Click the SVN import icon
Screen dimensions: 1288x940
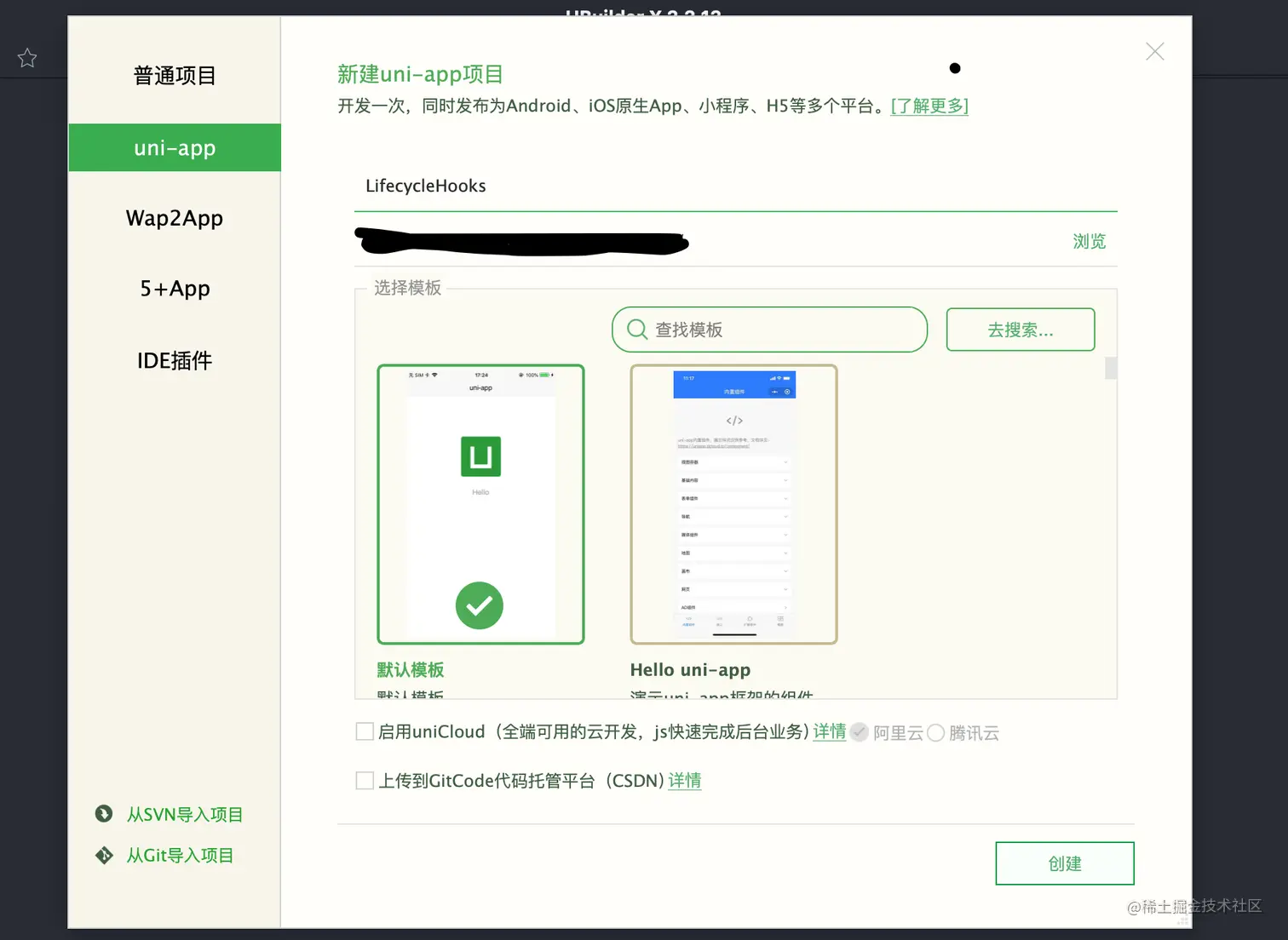[x=104, y=814]
